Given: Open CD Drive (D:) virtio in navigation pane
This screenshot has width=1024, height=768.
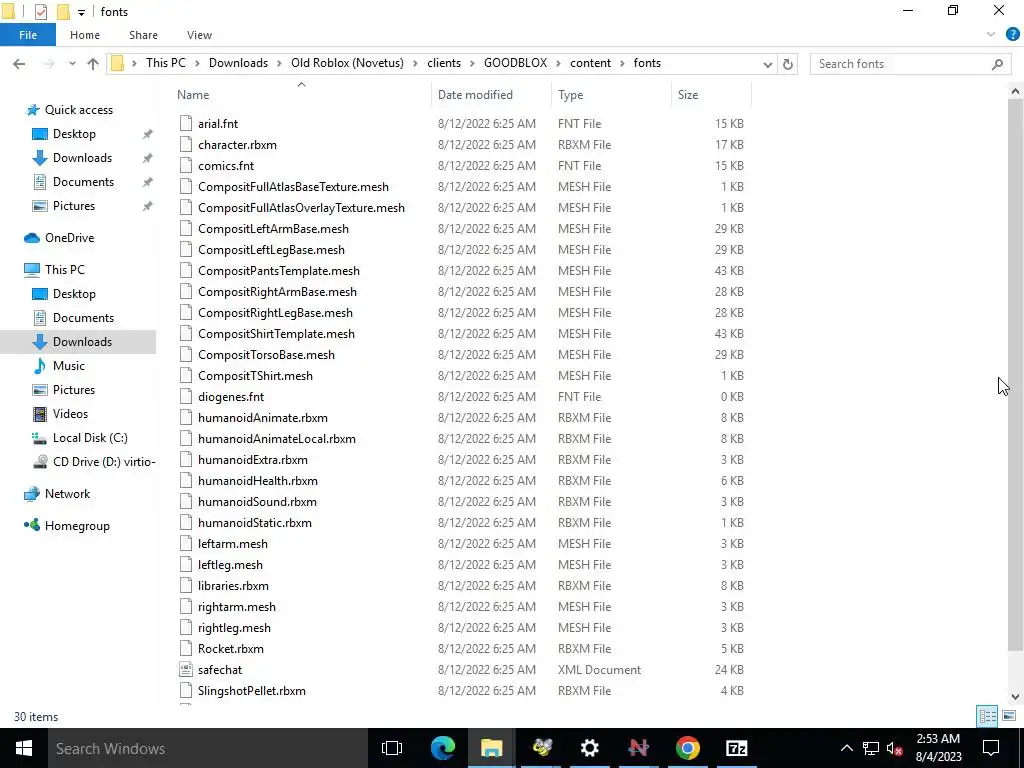Looking at the screenshot, I should click(x=103, y=462).
